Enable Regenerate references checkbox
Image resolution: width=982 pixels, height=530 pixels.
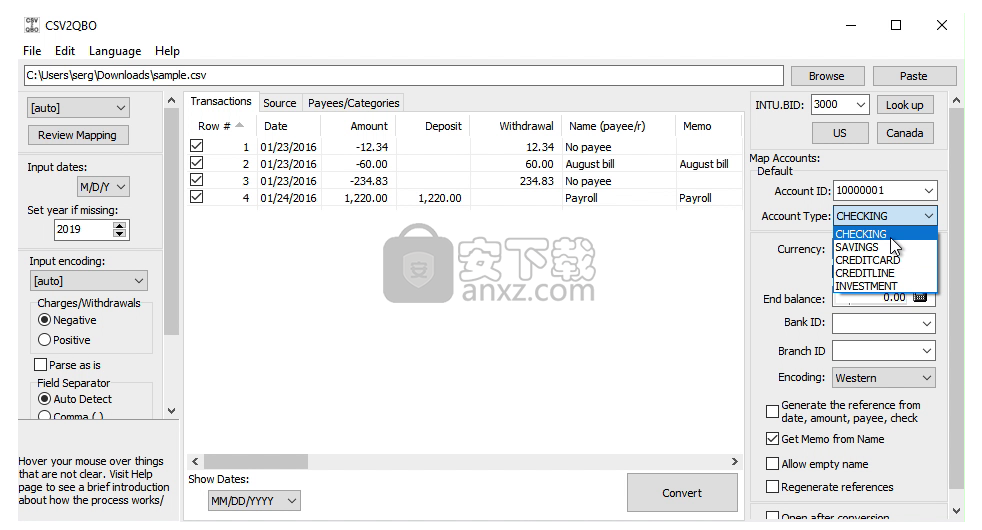(772, 487)
